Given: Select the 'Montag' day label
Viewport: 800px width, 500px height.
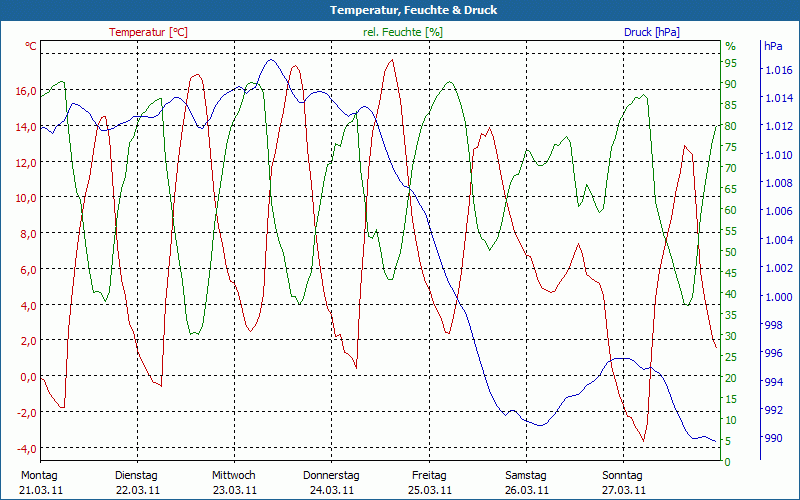Looking at the screenshot, I should [x=39, y=475].
